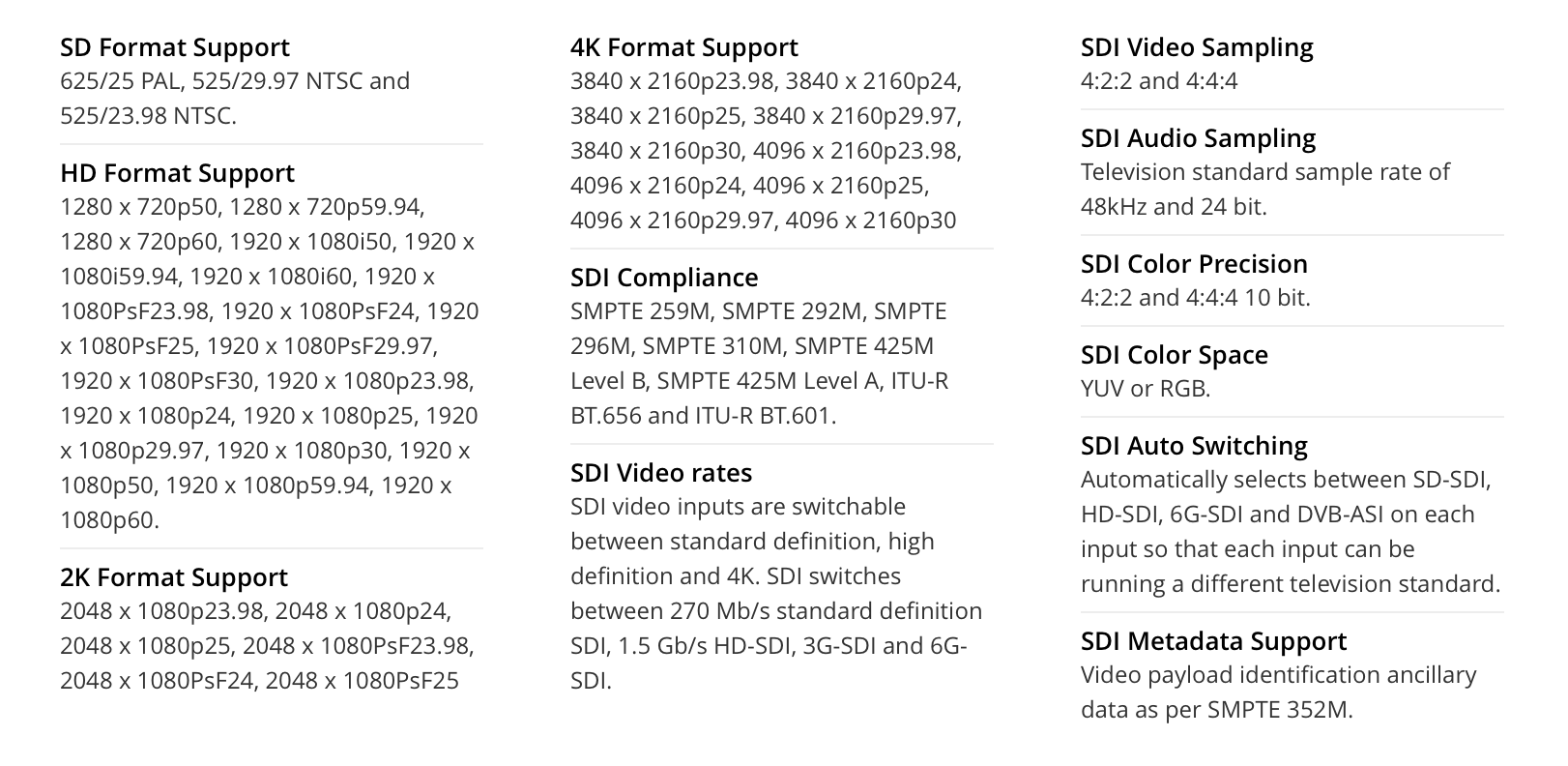Click the '4:2:2 and 4:4:4 10 bit.' text
This screenshot has width=1568, height=766.
1196,298
